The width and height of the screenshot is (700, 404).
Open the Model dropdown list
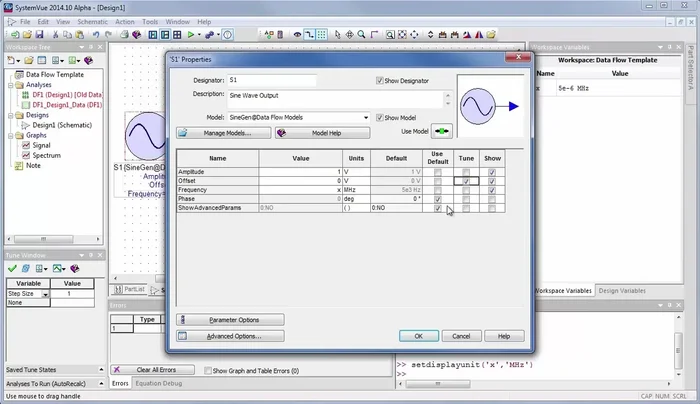point(365,117)
